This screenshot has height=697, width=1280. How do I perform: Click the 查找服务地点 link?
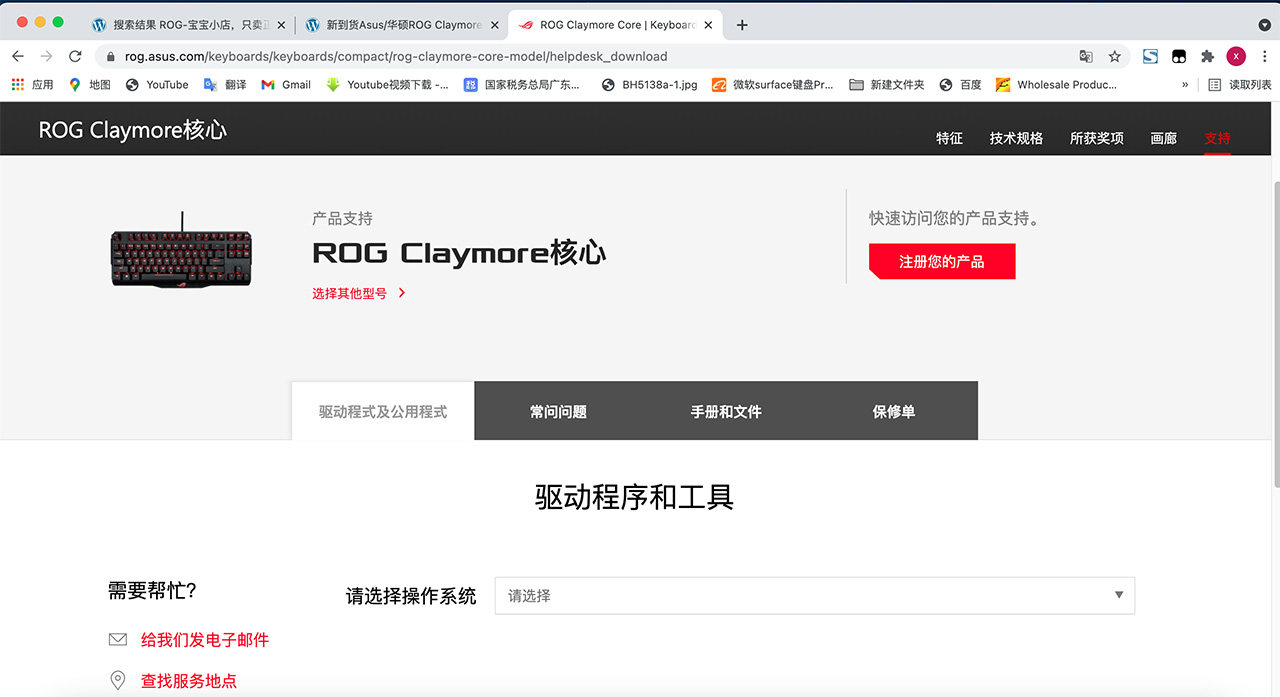[189, 681]
